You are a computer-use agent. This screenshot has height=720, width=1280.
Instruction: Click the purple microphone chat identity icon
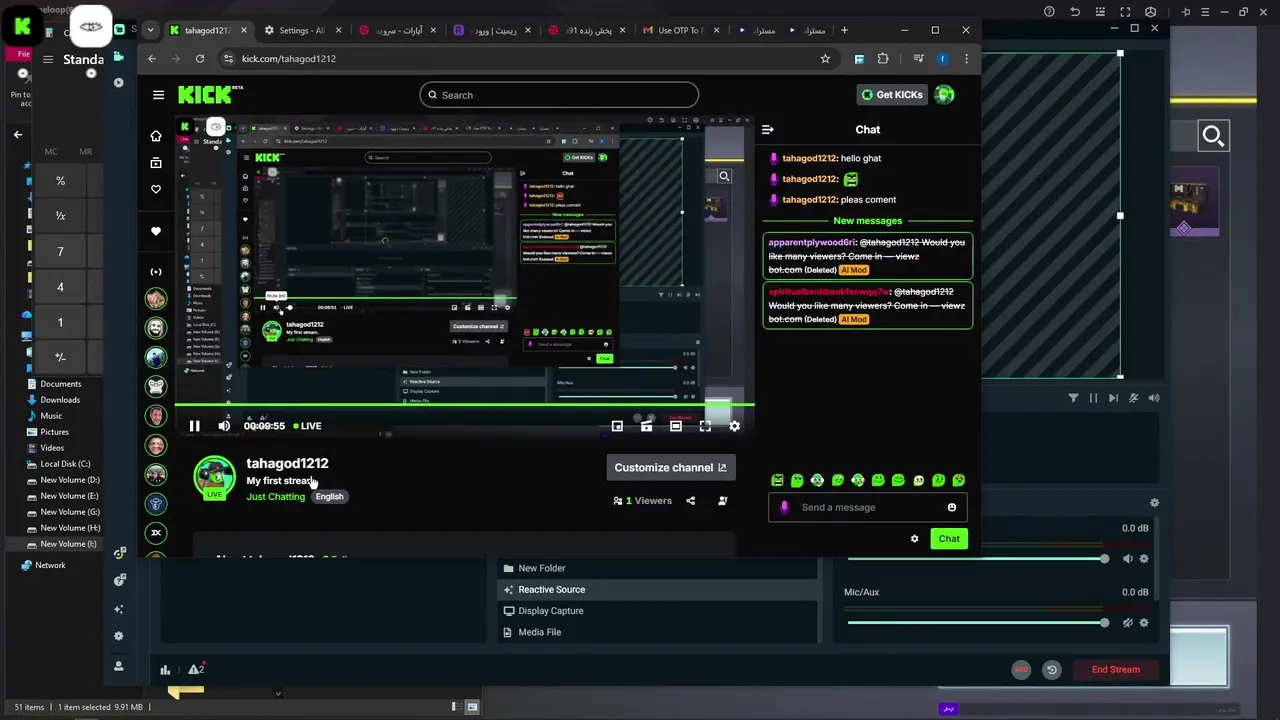pyautogui.click(x=784, y=507)
